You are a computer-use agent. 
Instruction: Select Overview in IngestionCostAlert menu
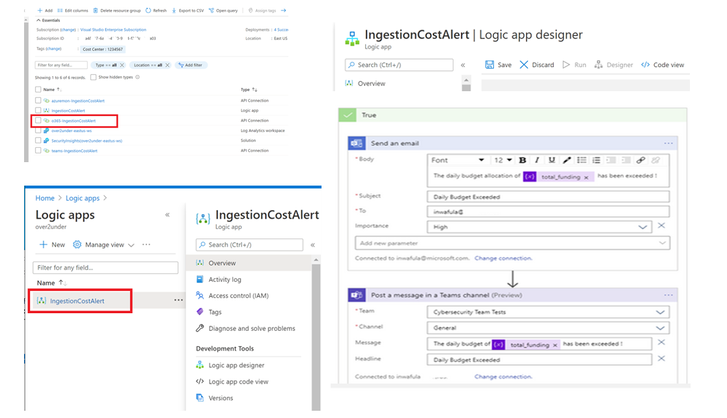pyautogui.click(x=222, y=263)
